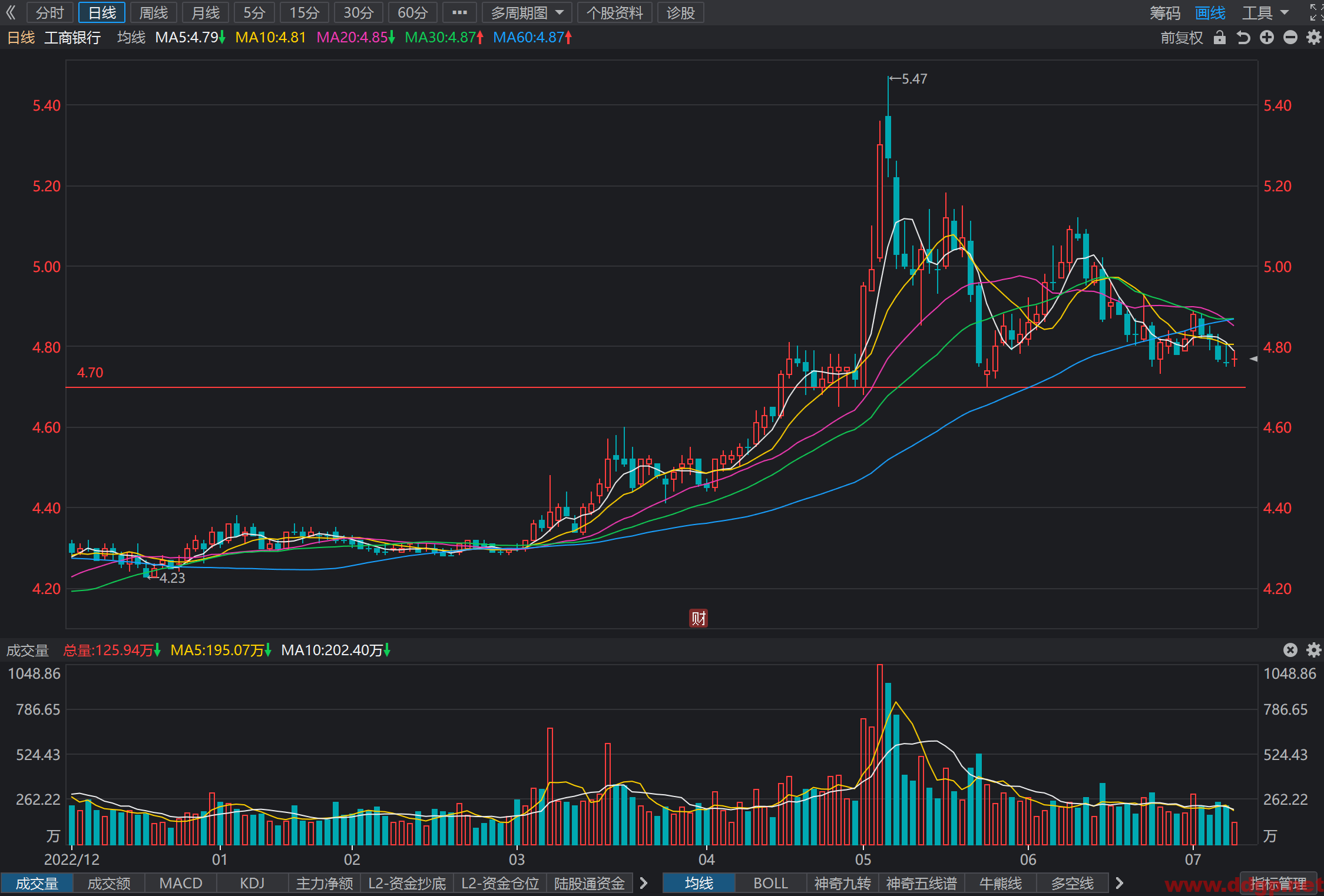The image size is (1324, 896).
Task: Switch to 牛熊线 indicator tab
Action: coord(1001,883)
